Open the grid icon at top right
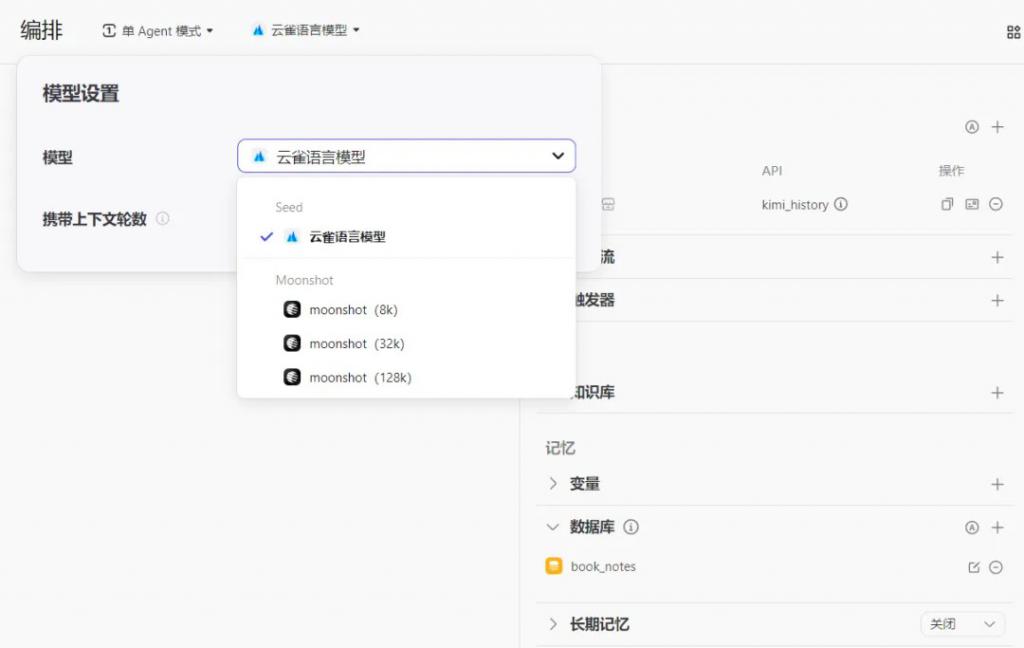 tap(1013, 32)
